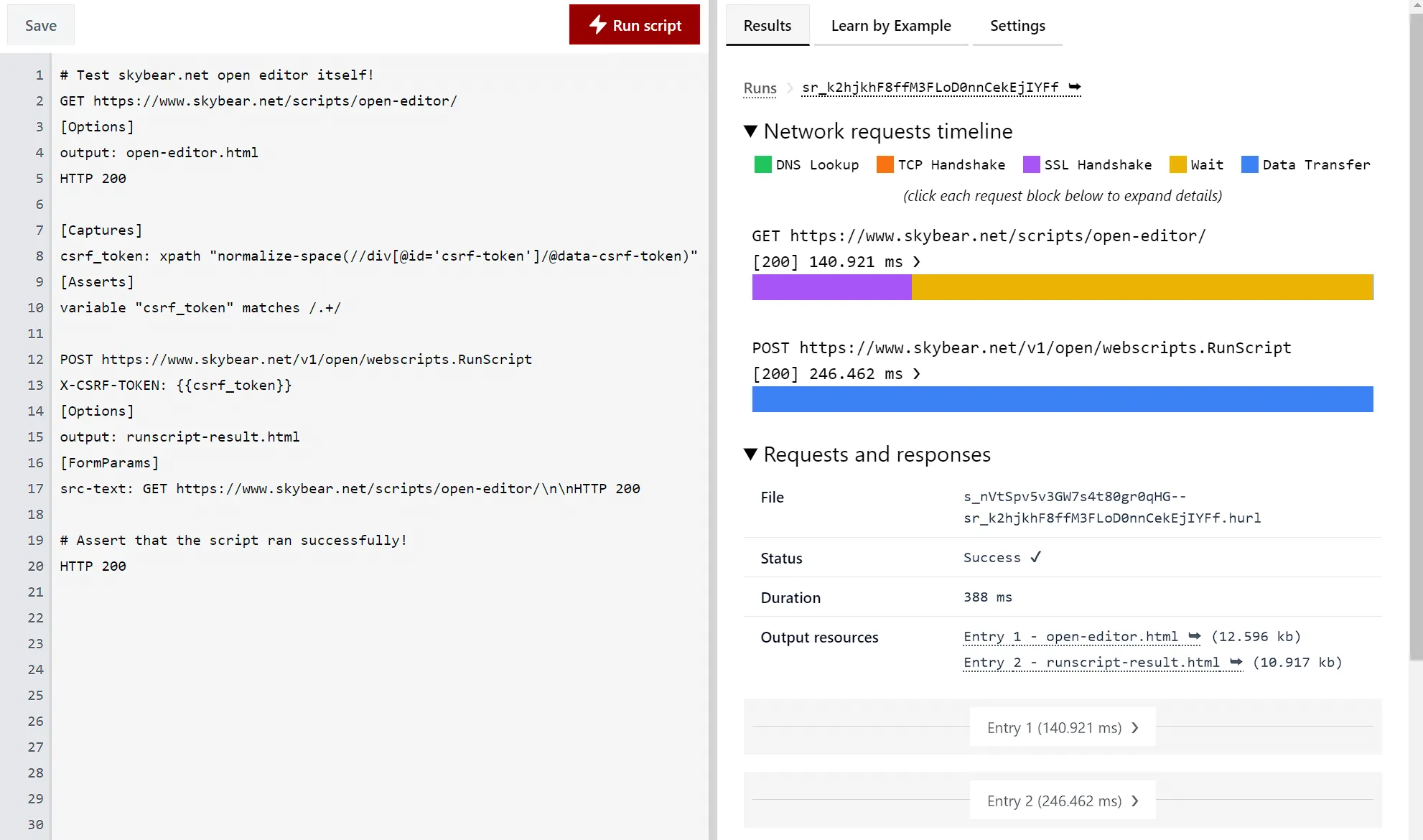1423x840 pixels.
Task: Click the yellow Wait legend swatch
Action: click(1178, 164)
